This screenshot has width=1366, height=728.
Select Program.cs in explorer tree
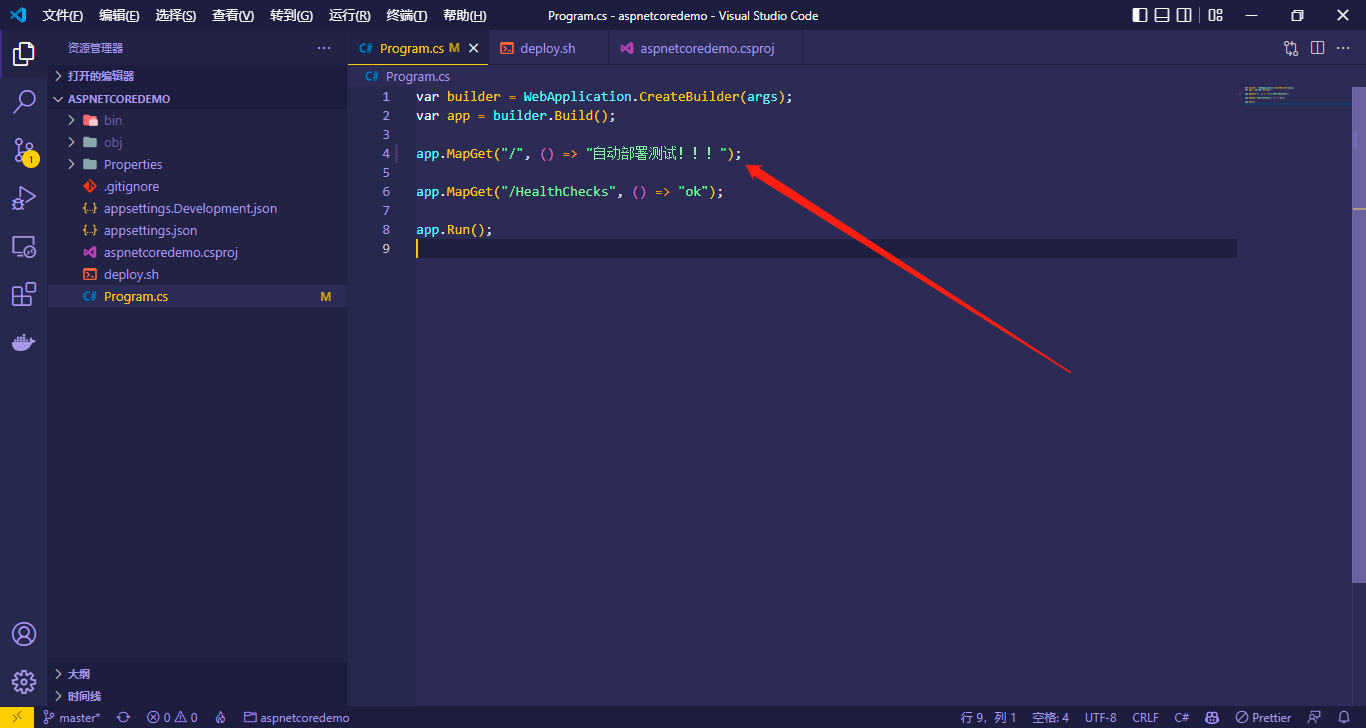197,296
